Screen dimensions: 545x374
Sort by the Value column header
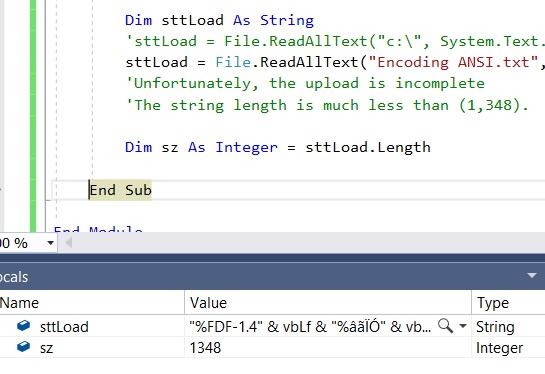[328, 303]
